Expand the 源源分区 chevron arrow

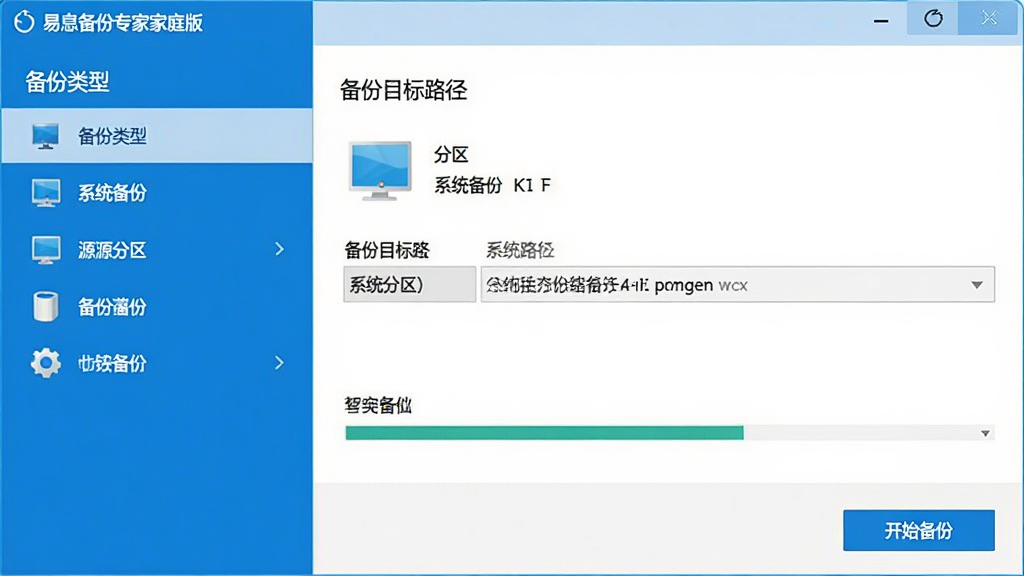pos(280,249)
